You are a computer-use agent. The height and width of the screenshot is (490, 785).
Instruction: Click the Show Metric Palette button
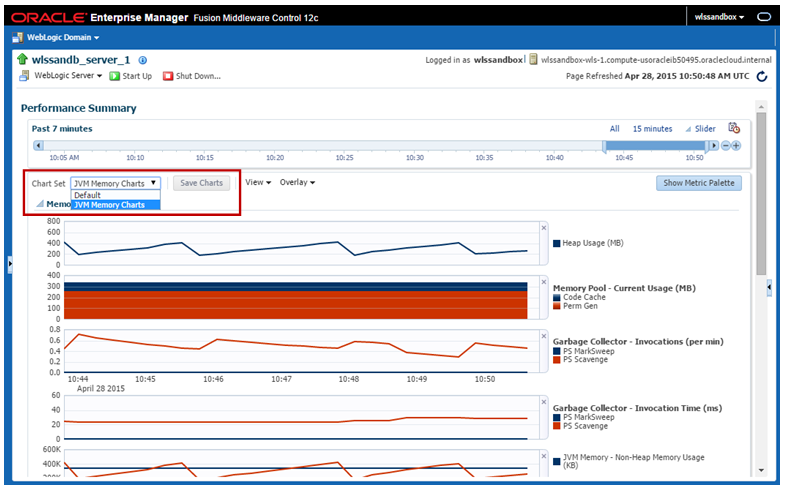[697, 183]
